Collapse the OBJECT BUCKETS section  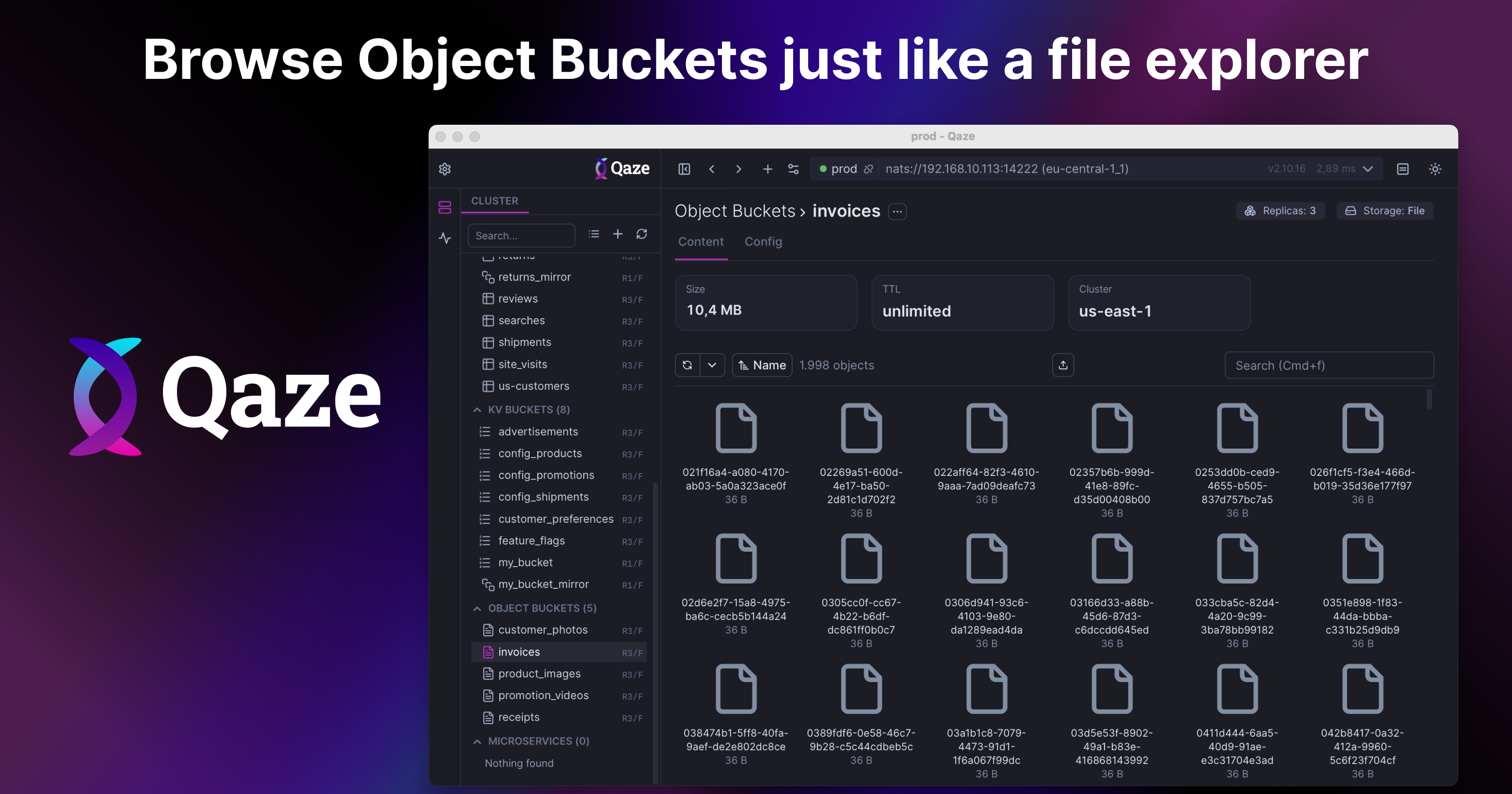477,608
